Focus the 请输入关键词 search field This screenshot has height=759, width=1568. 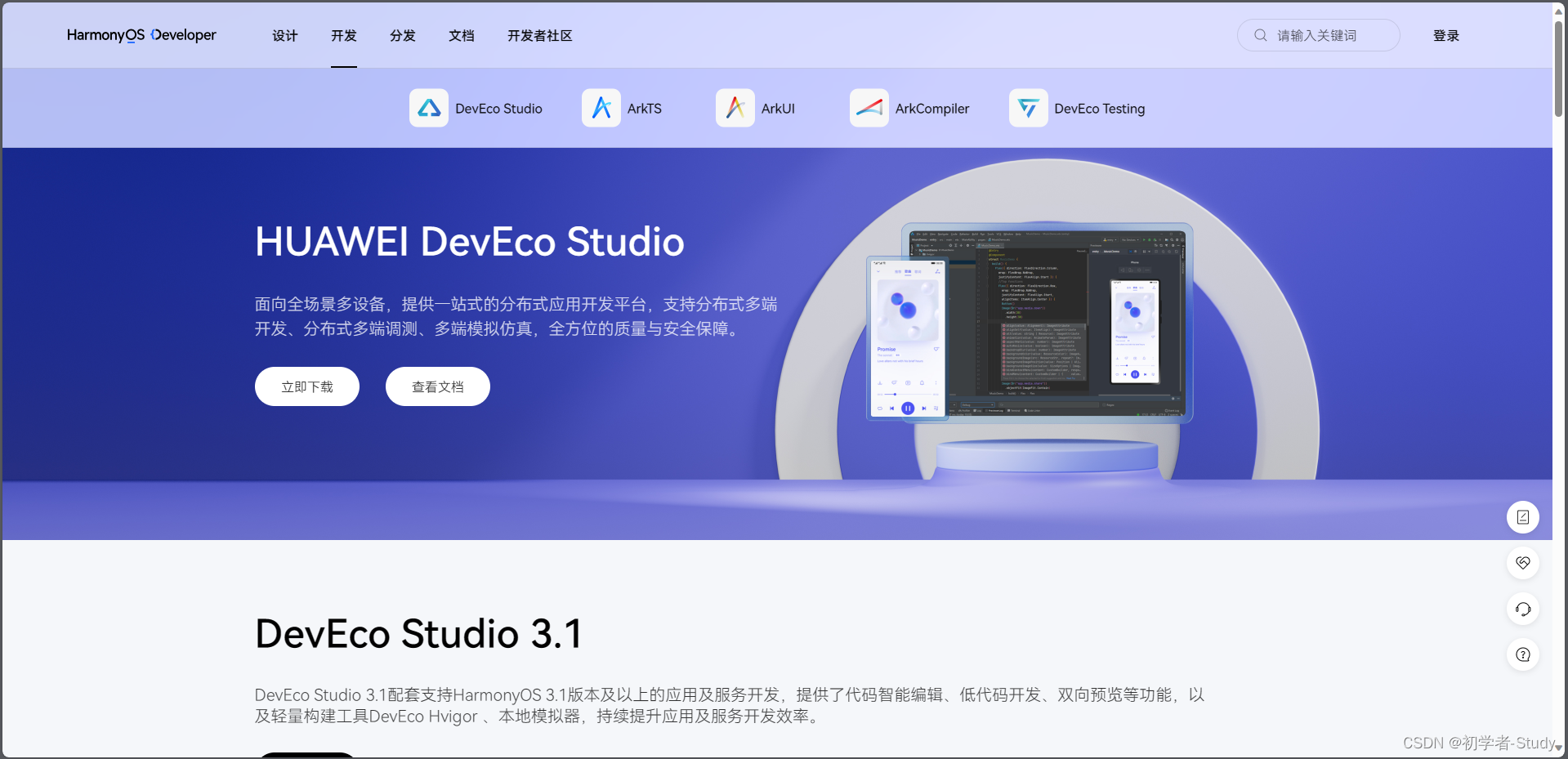pos(1319,35)
